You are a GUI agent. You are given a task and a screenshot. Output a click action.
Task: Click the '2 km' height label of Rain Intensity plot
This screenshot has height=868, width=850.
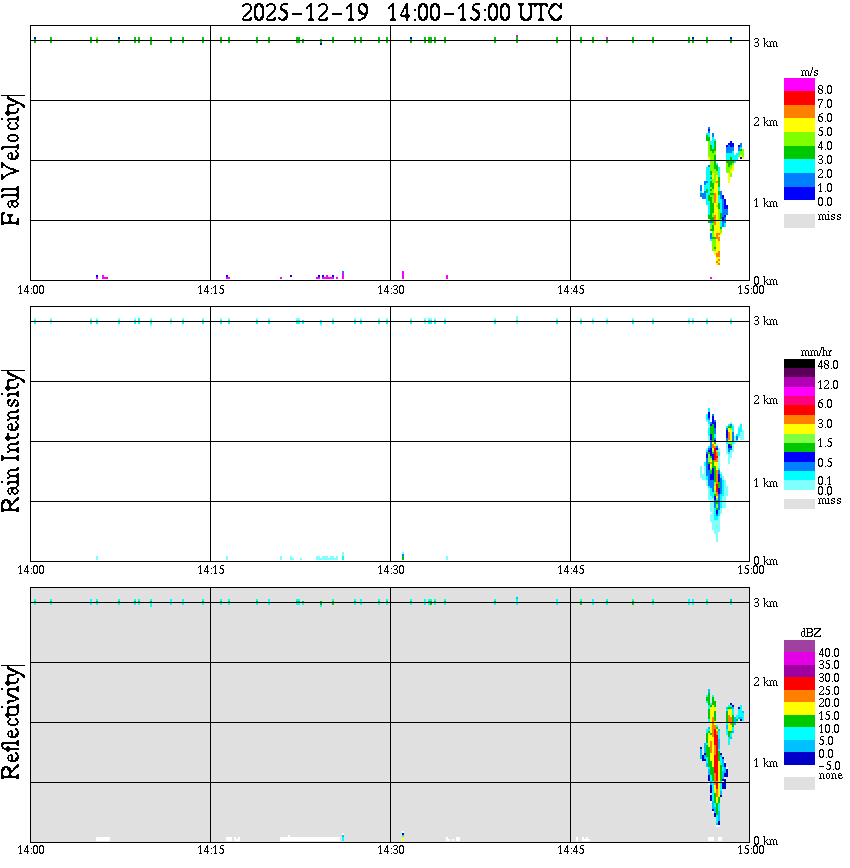765,400
